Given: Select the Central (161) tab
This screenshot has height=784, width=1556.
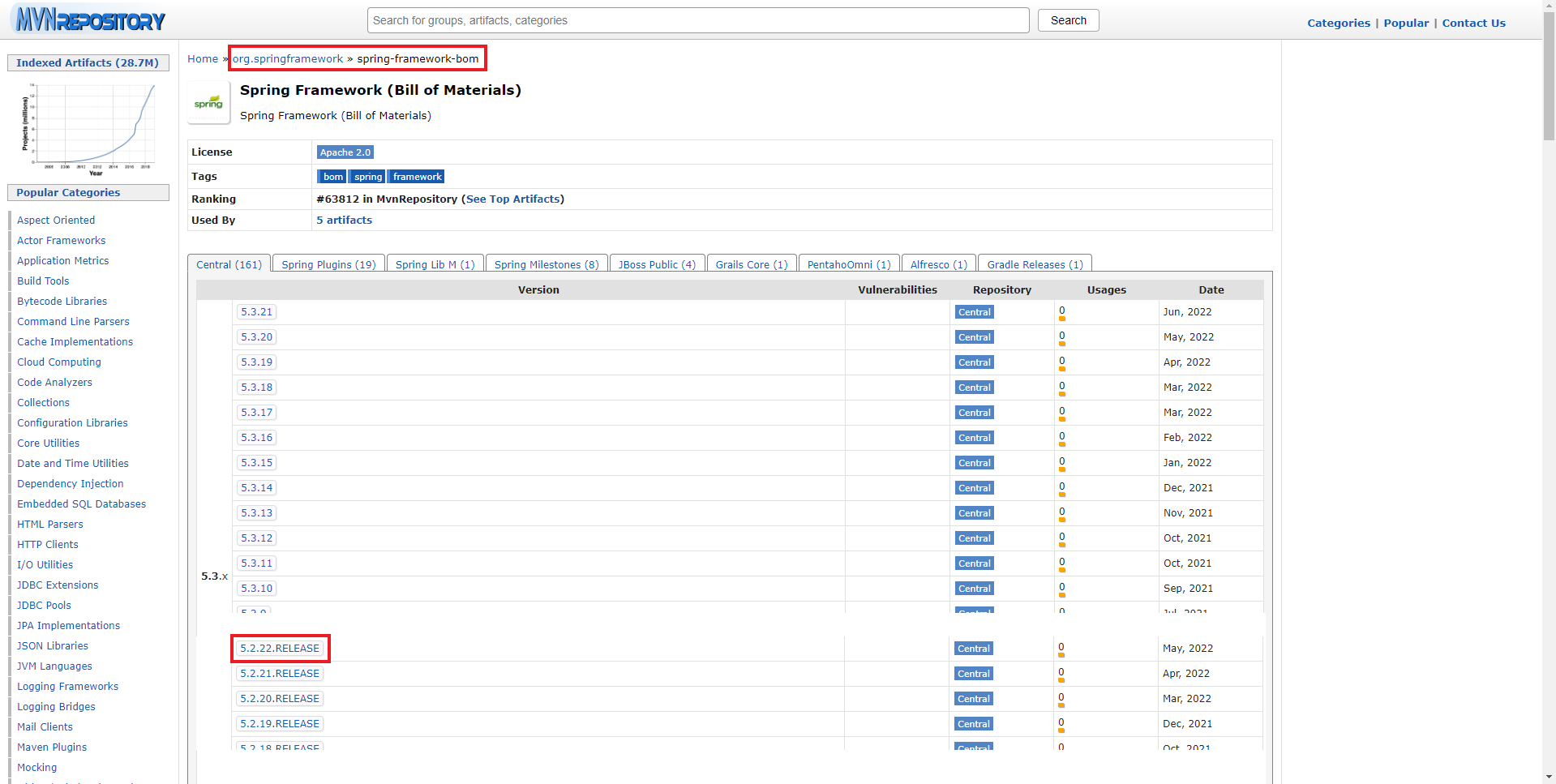Looking at the screenshot, I should [x=229, y=264].
